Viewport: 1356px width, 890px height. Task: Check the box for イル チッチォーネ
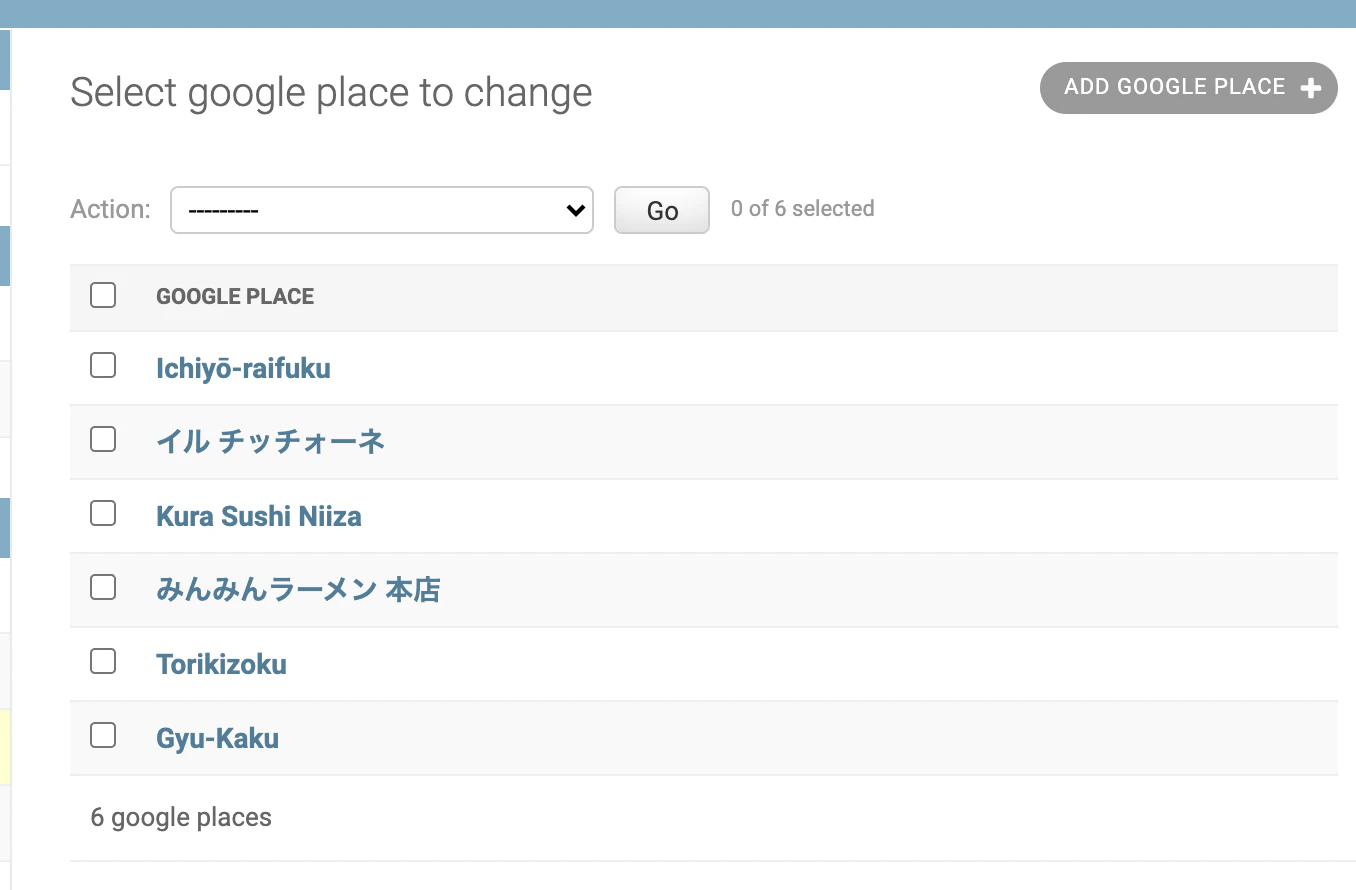pos(103,439)
